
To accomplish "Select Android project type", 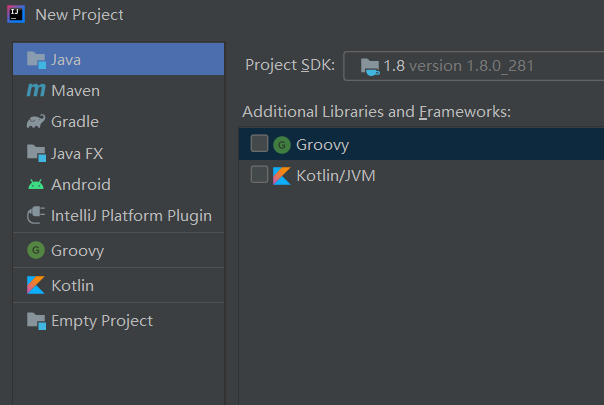I will click(119, 185).
